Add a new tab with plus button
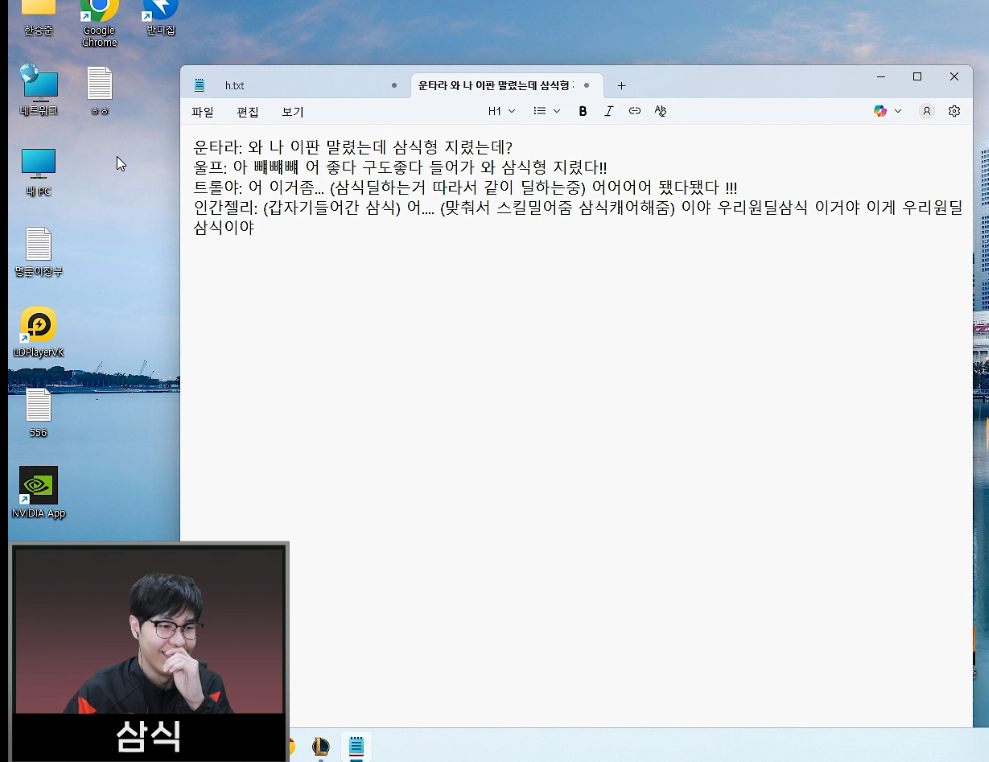This screenshot has height=762, width=989. point(621,86)
